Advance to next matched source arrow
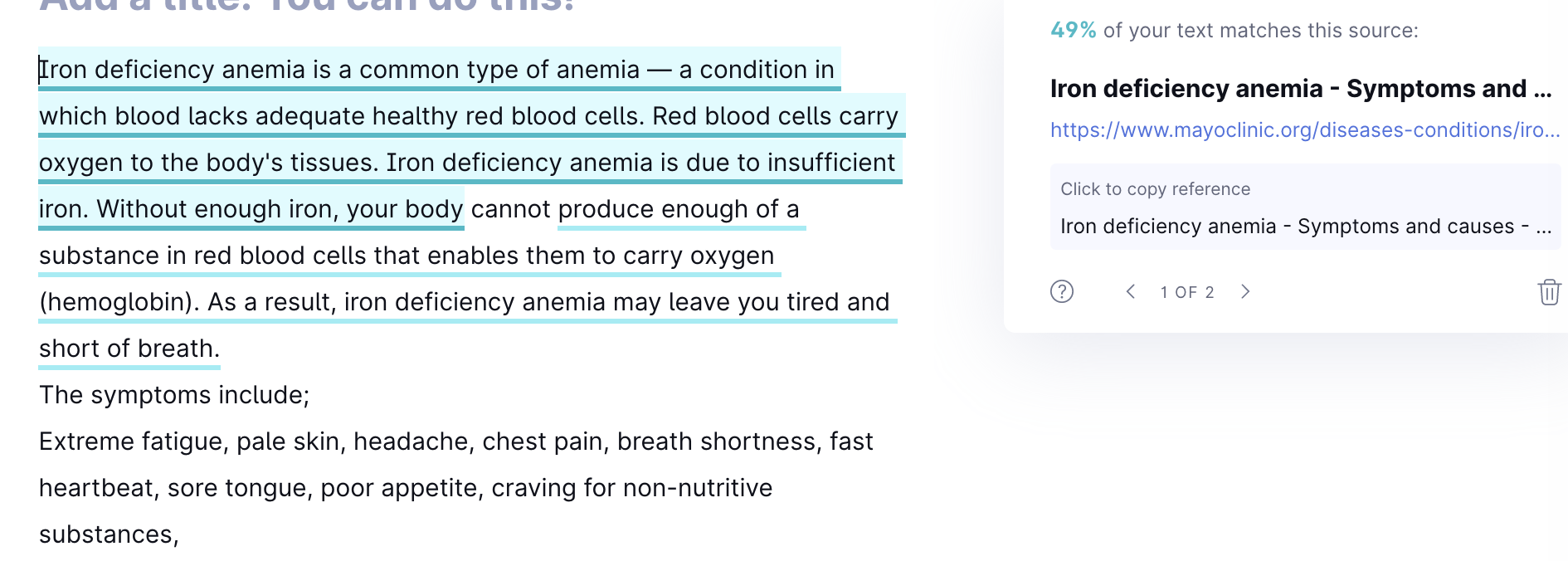The width and height of the screenshot is (1568, 561). 1245,291
